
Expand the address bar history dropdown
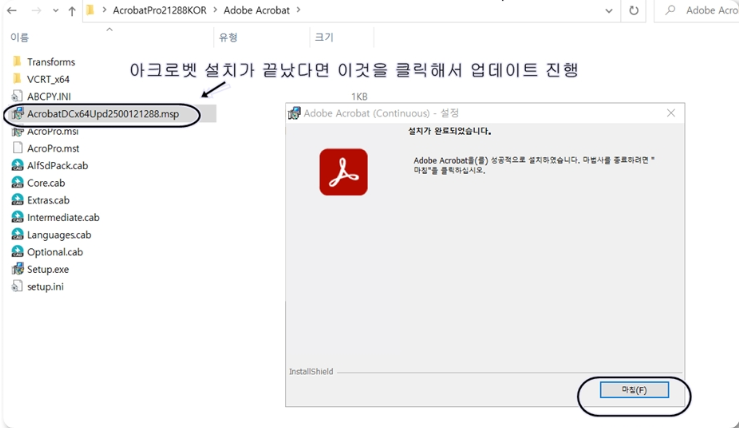(x=609, y=11)
